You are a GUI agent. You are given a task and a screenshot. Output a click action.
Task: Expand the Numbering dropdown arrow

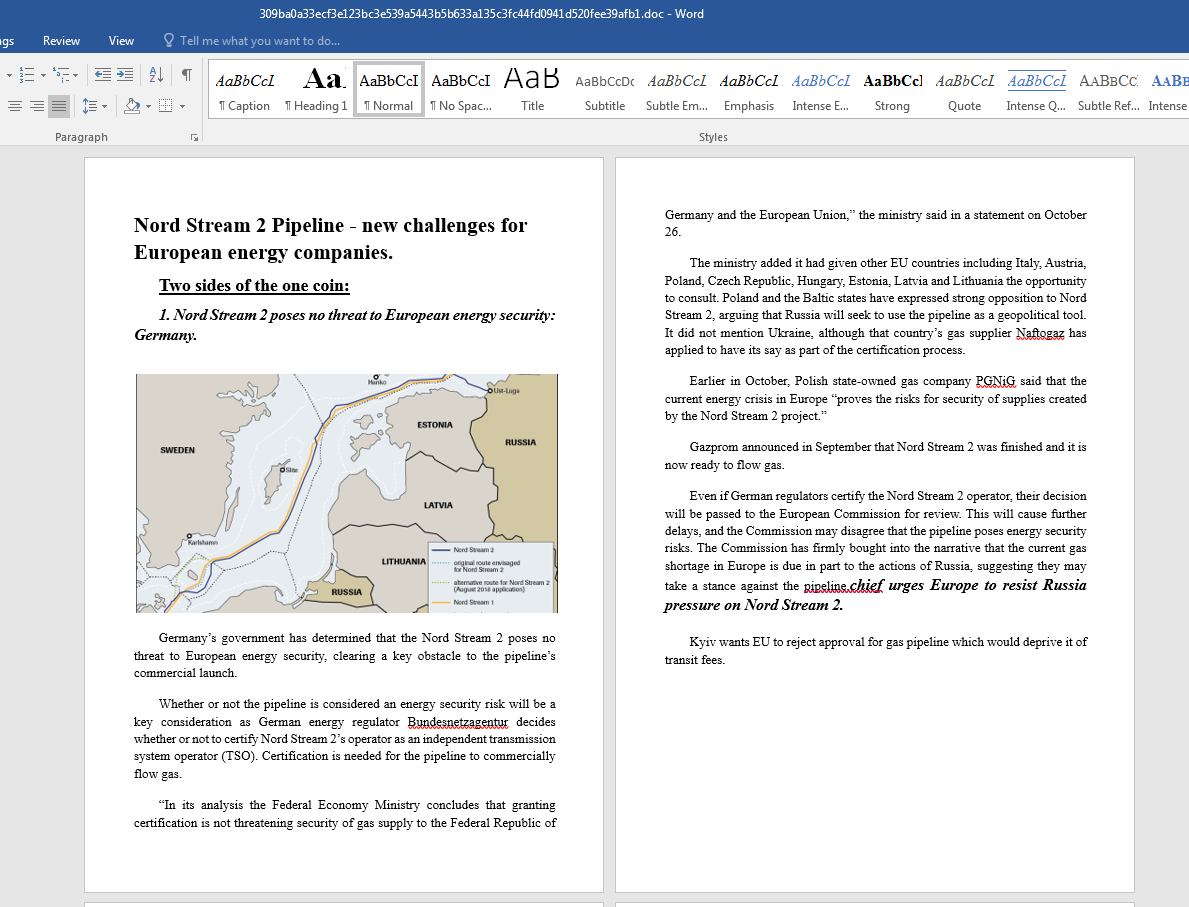(43, 75)
